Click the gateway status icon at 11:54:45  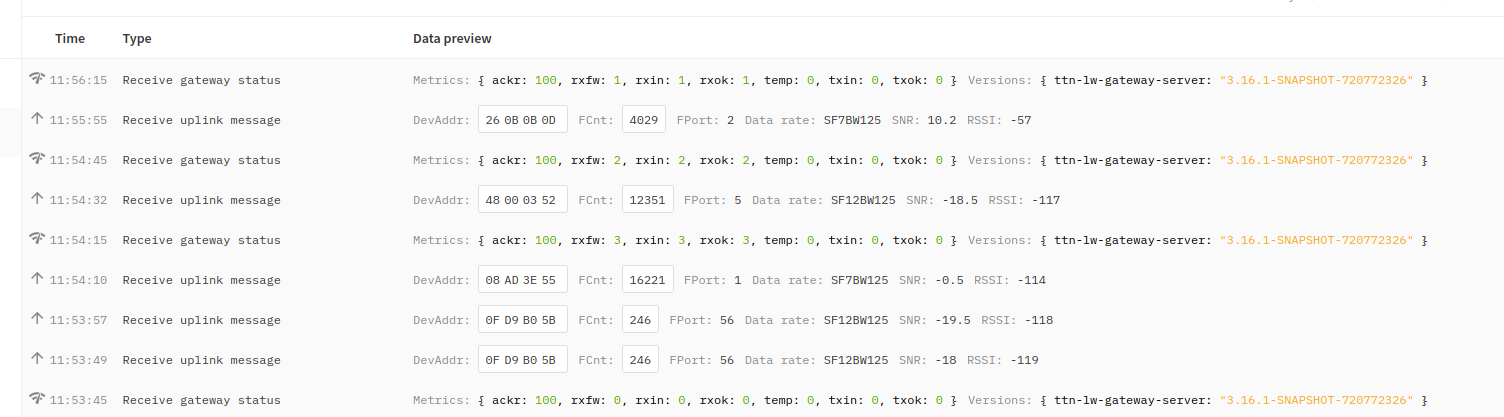pos(37,159)
